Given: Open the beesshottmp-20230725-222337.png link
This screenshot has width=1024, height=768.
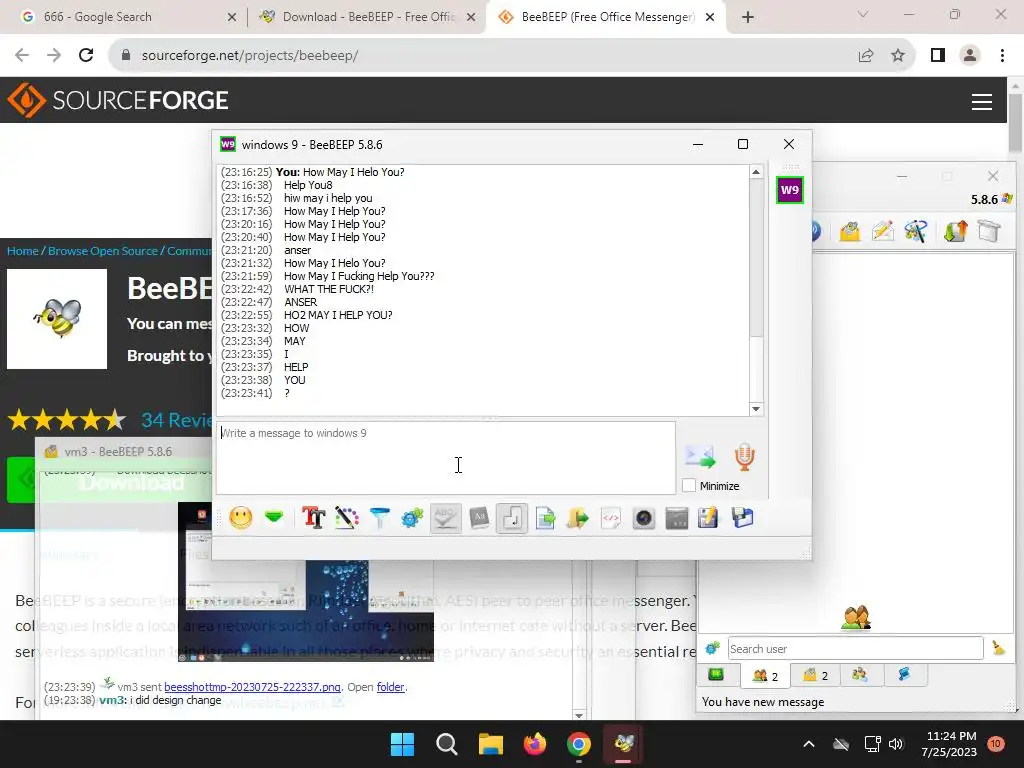Looking at the screenshot, I should (x=252, y=687).
